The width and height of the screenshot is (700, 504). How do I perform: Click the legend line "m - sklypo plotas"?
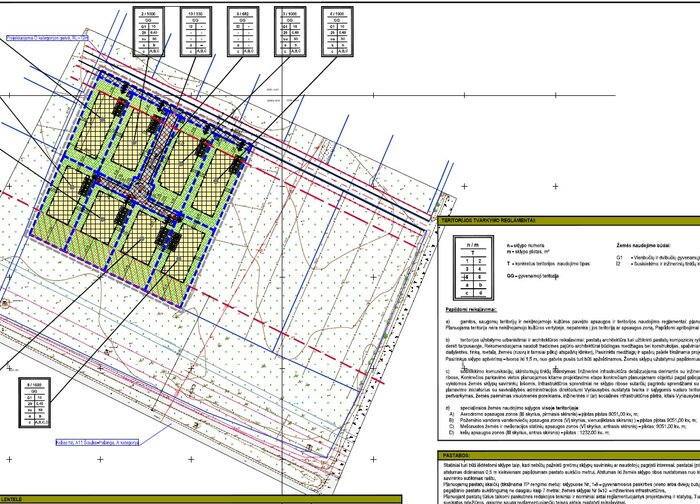(x=527, y=252)
